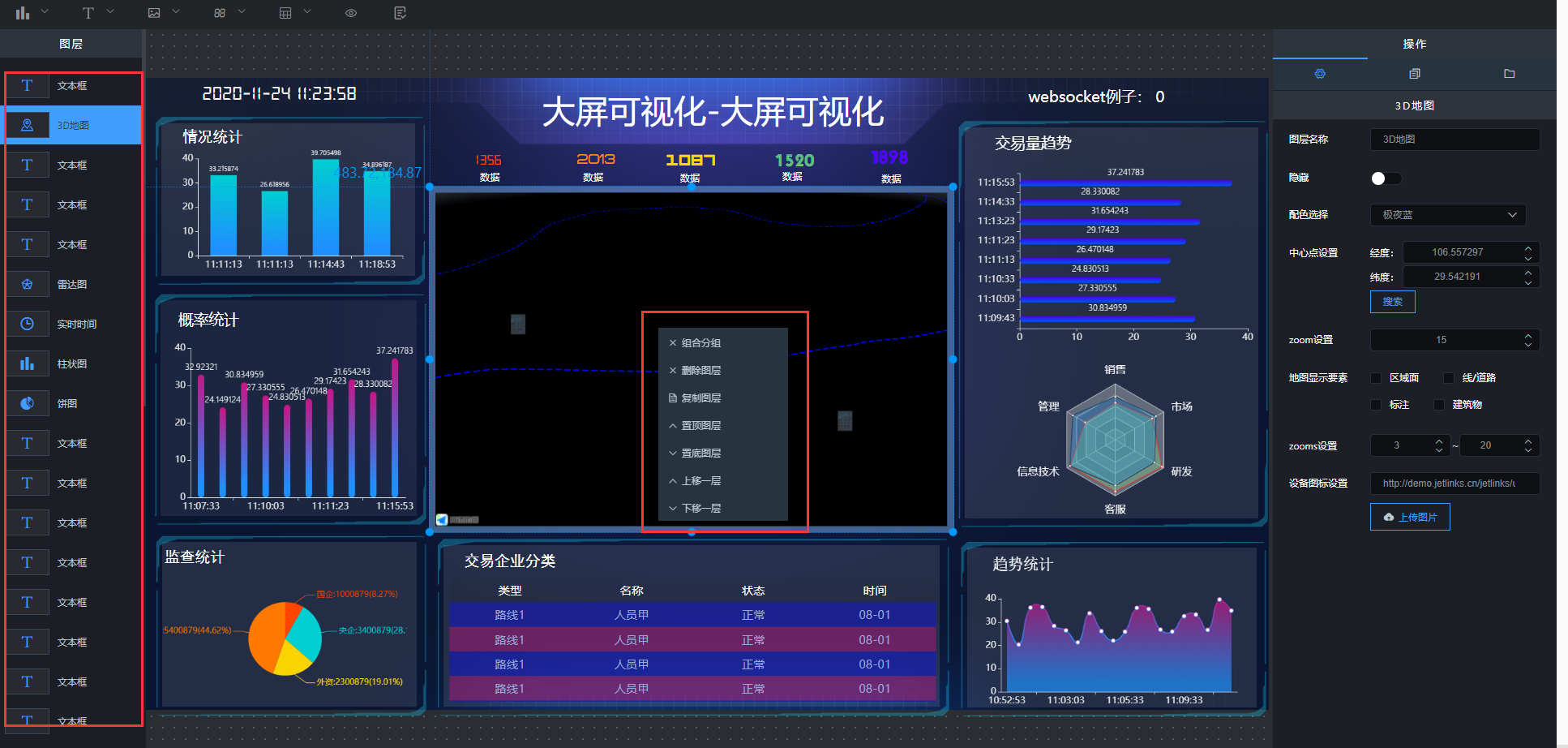1568x748 pixels.
Task: Check the 建筑物 checkbox
Action: pos(1439,405)
